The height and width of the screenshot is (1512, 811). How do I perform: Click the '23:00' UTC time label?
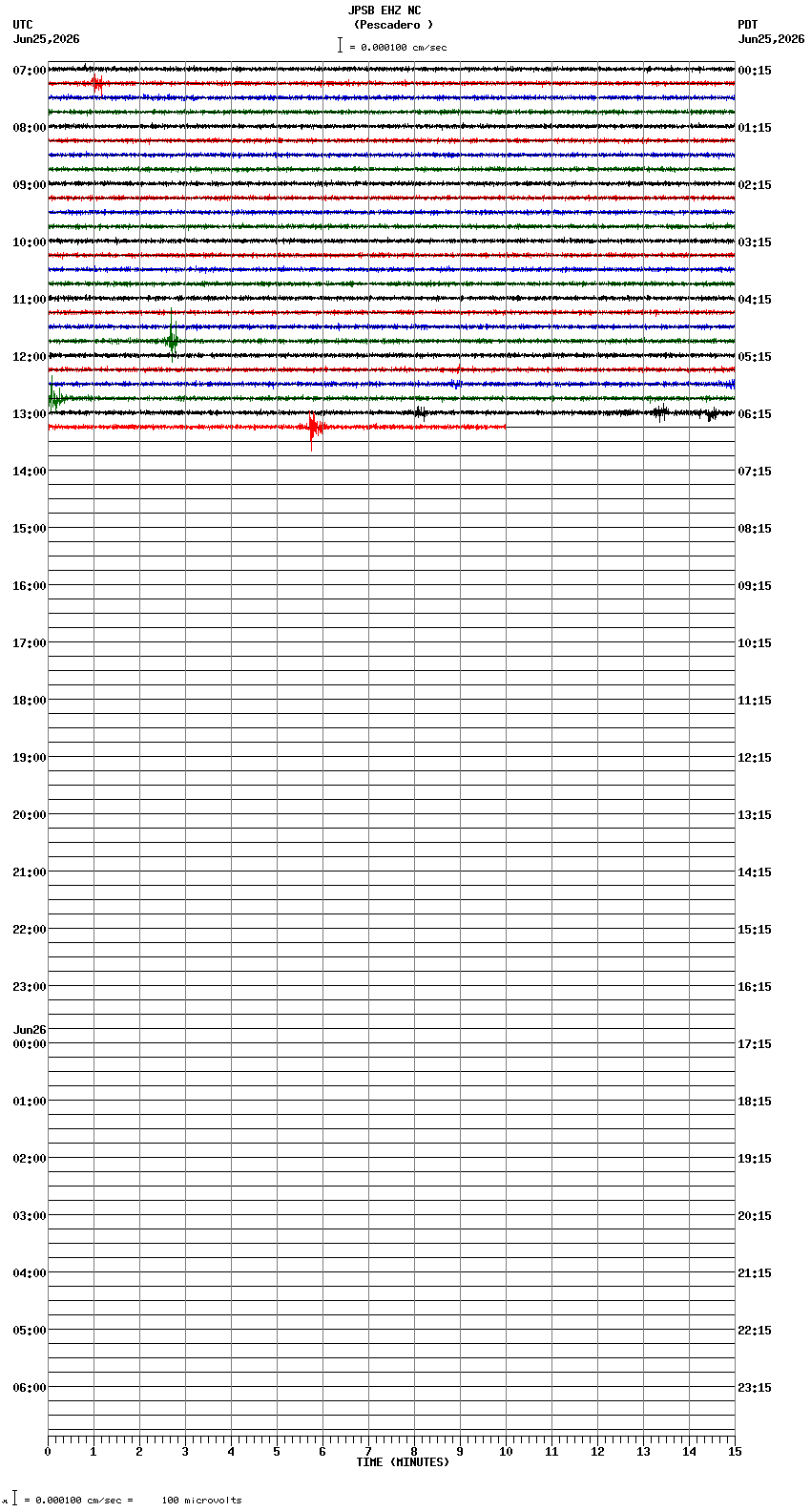[x=30, y=987]
